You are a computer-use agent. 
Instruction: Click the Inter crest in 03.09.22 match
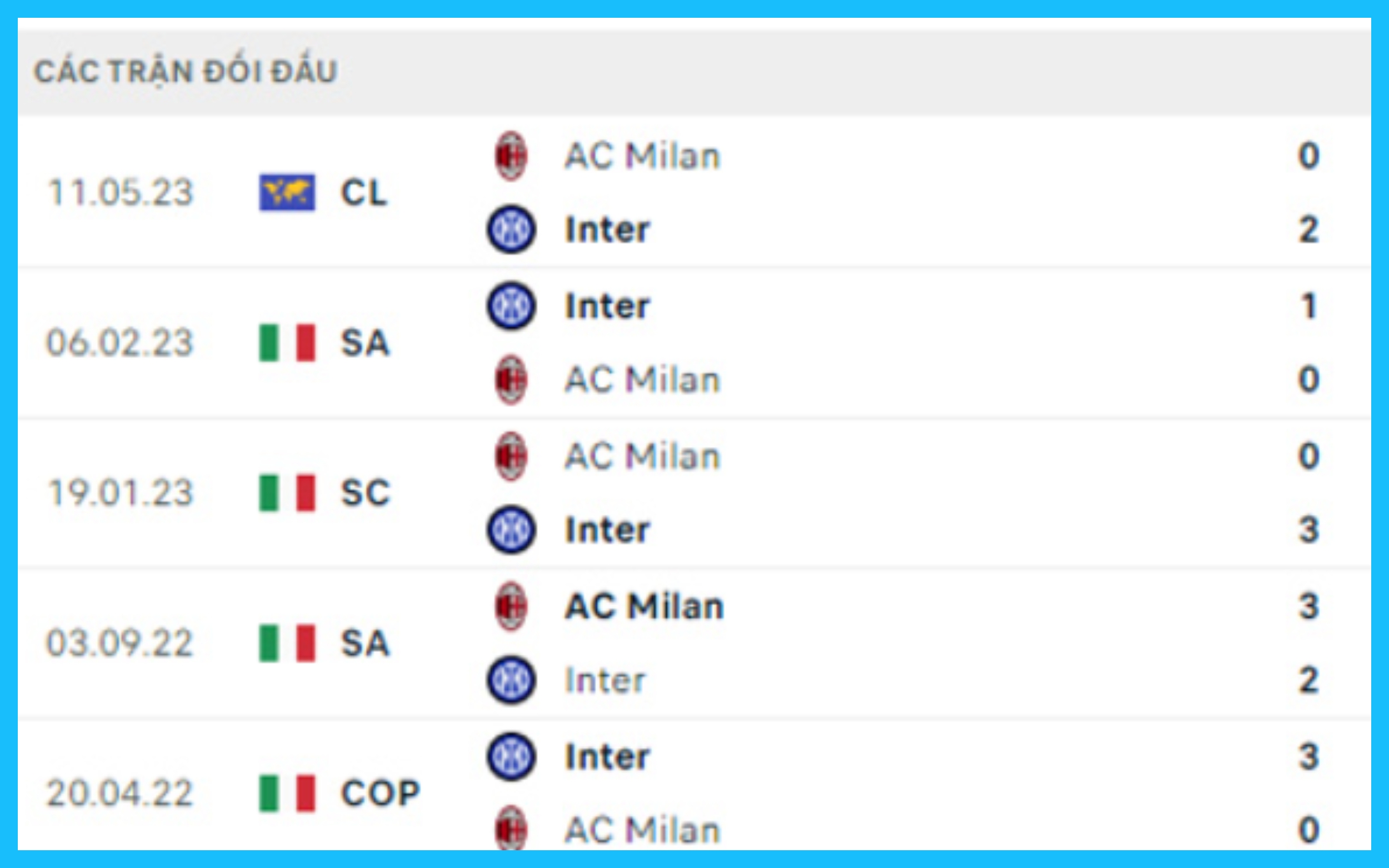511,680
